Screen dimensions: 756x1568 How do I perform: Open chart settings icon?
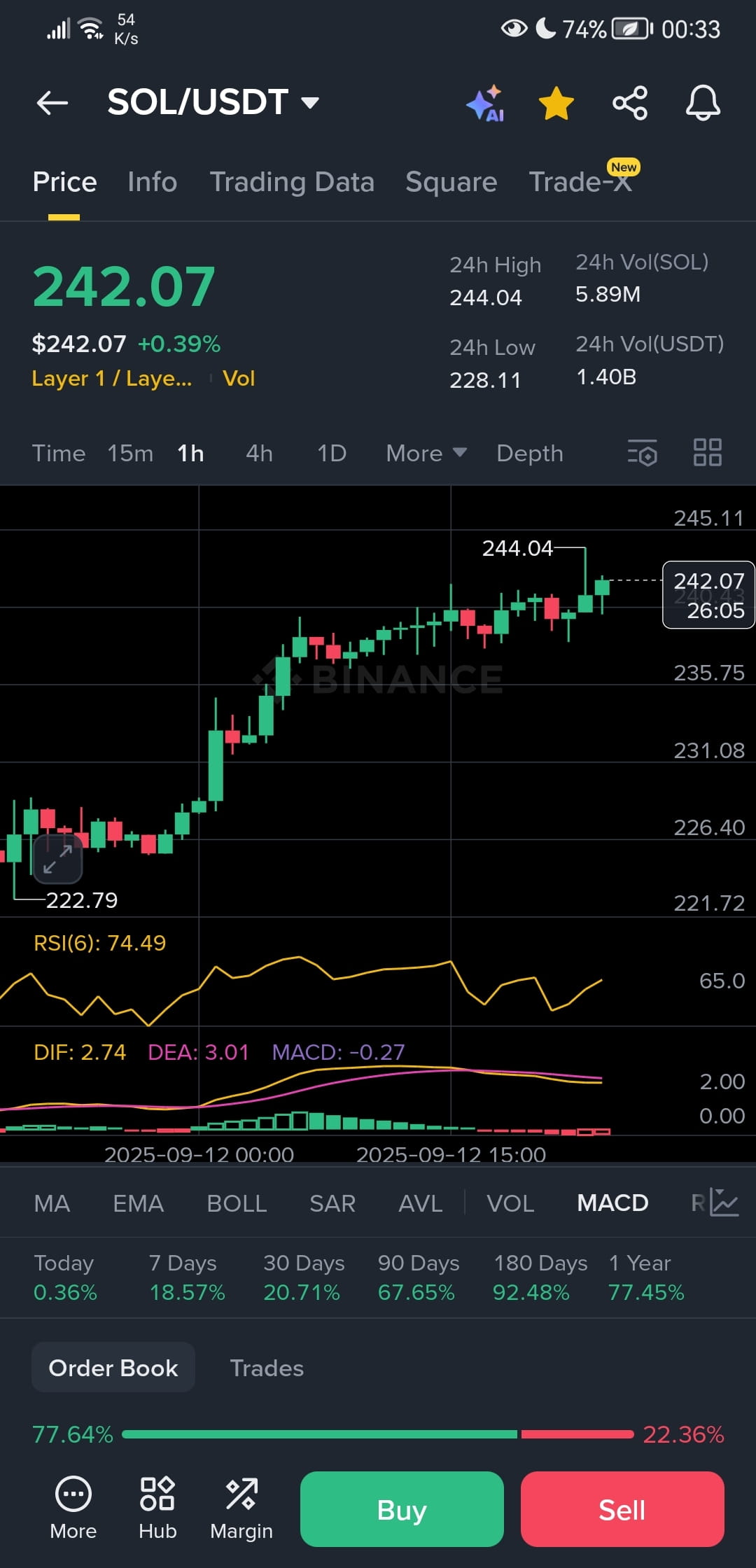point(643,452)
